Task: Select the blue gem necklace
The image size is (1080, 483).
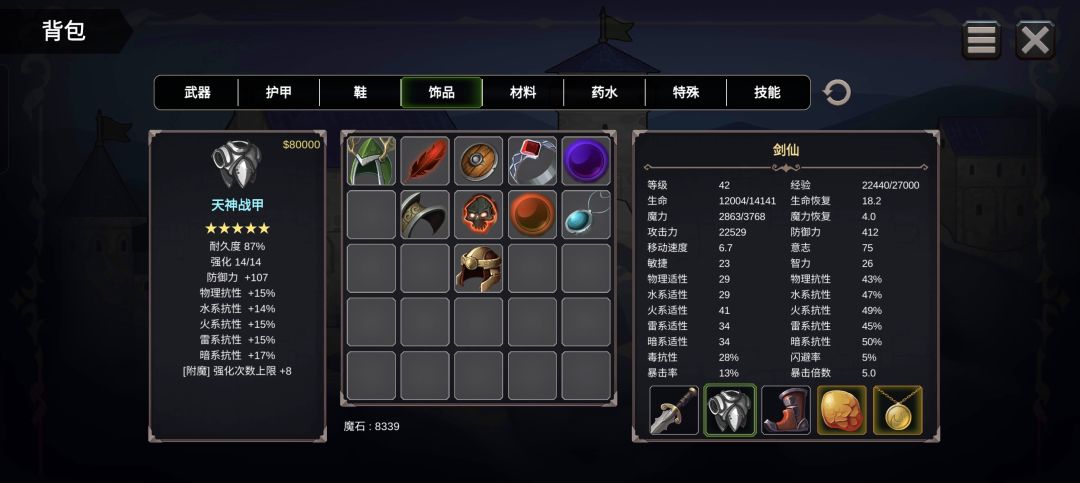Action: [586, 214]
